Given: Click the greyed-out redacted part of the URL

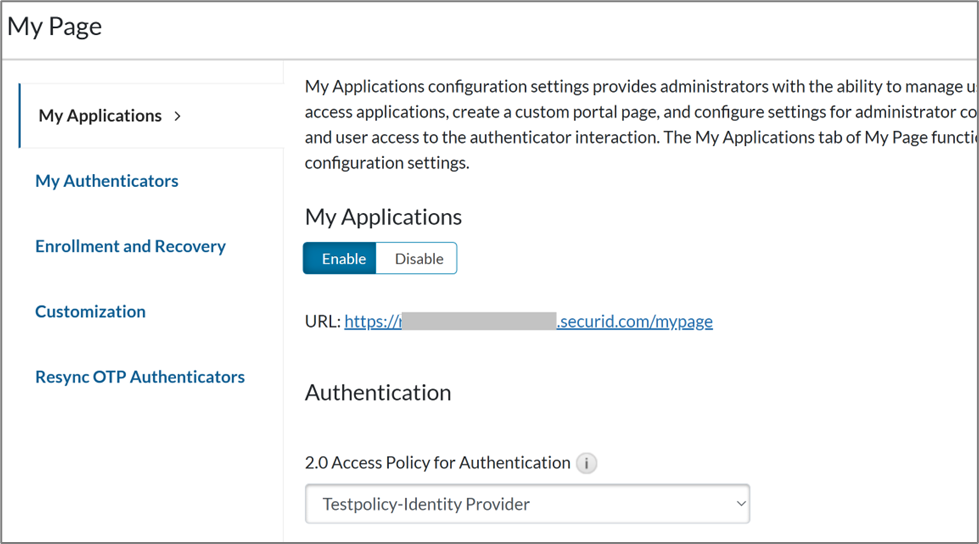Looking at the screenshot, I should coord(477,321).
